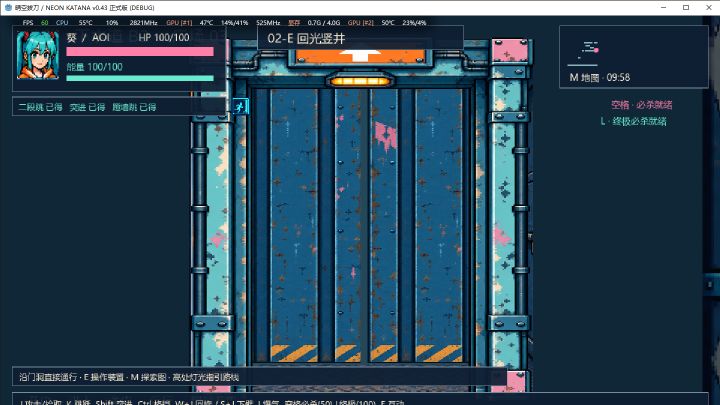Click the 'GPU [#1]' overlay label
Viewport: 720px width, 405px height.
pyautogui.click(x=179, y=22)
